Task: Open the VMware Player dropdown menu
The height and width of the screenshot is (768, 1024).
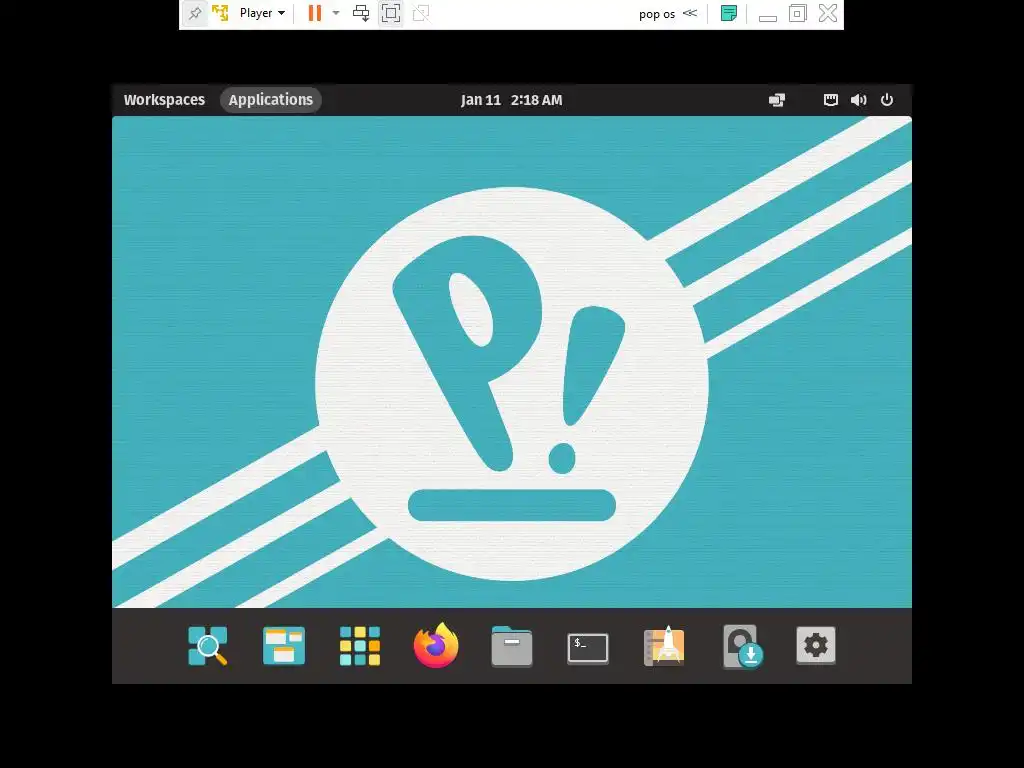Action: click(x=263, y=13)
